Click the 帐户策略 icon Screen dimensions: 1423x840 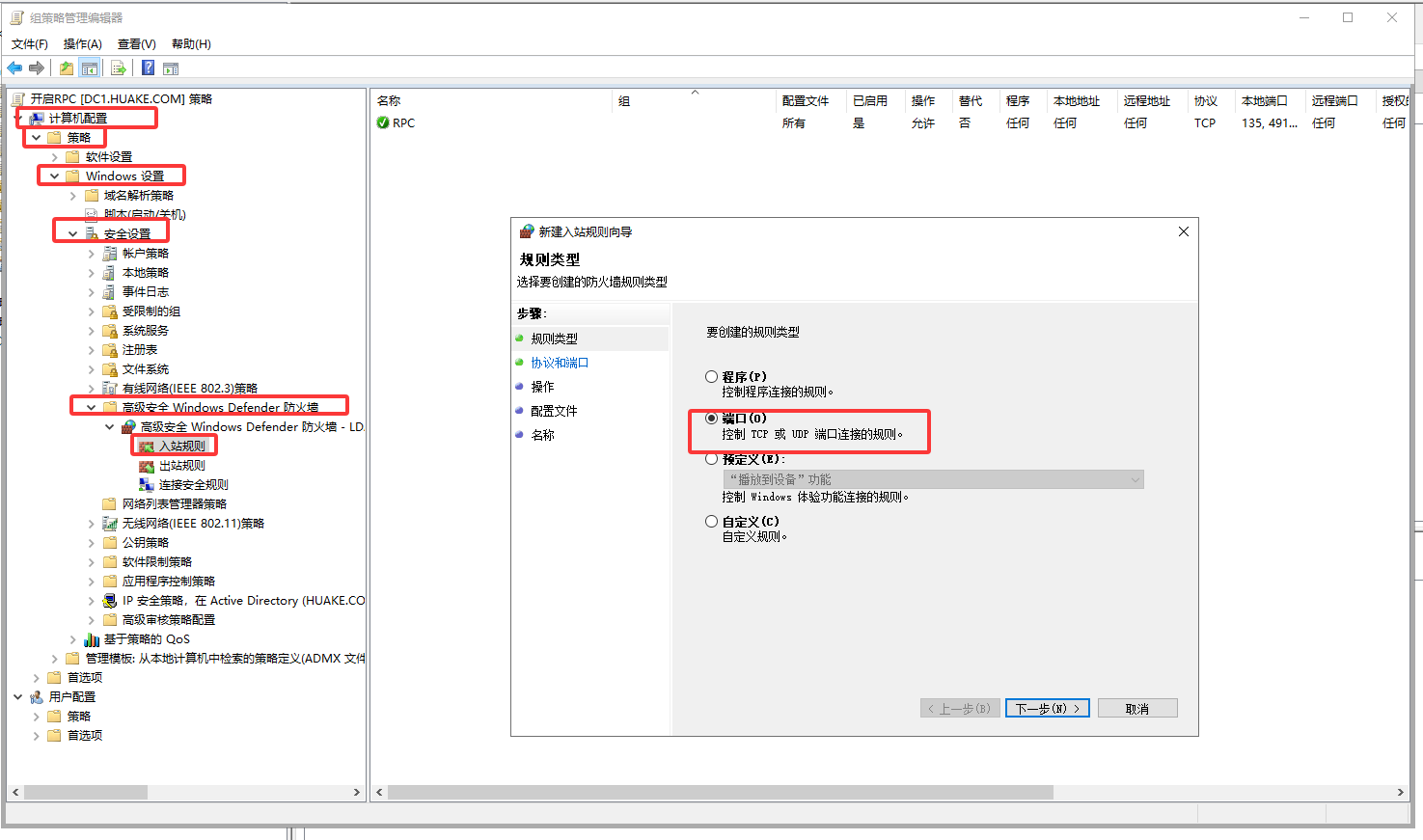[x=110, y=254]
